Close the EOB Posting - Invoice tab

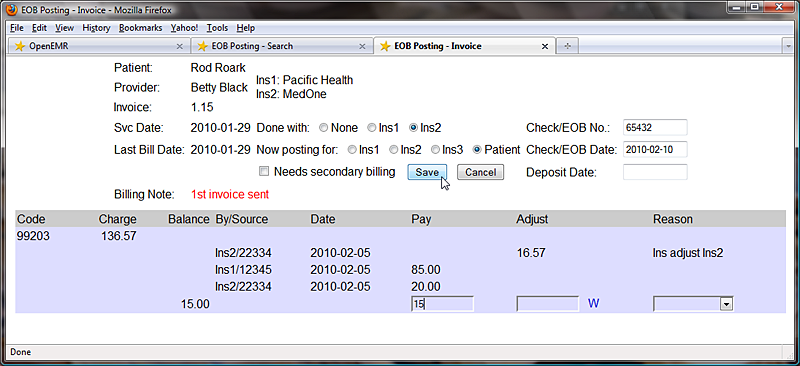pyautogui.click(x=545, y=46)
